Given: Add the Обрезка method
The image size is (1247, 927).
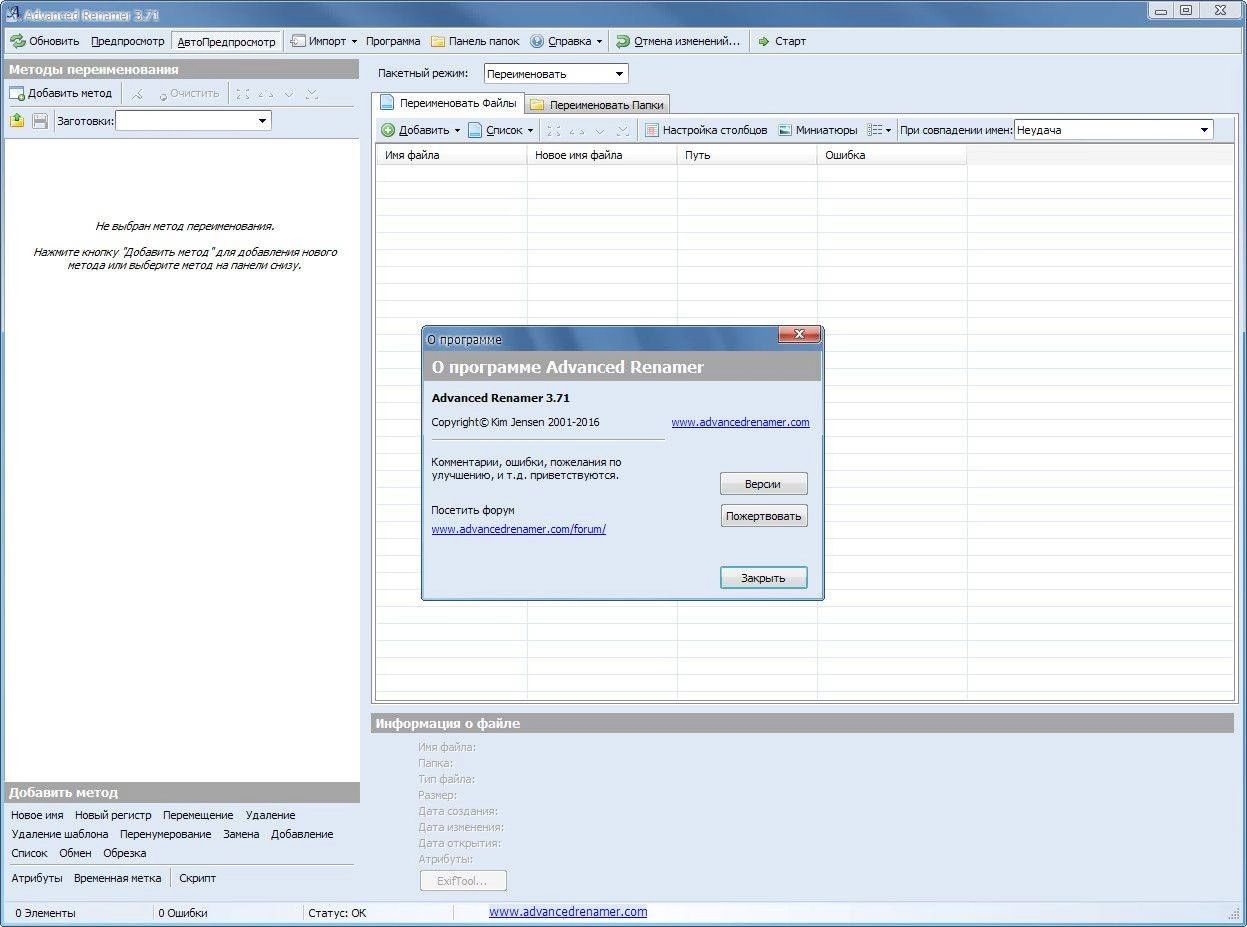Looking at the screenshot, I should 125,853.
